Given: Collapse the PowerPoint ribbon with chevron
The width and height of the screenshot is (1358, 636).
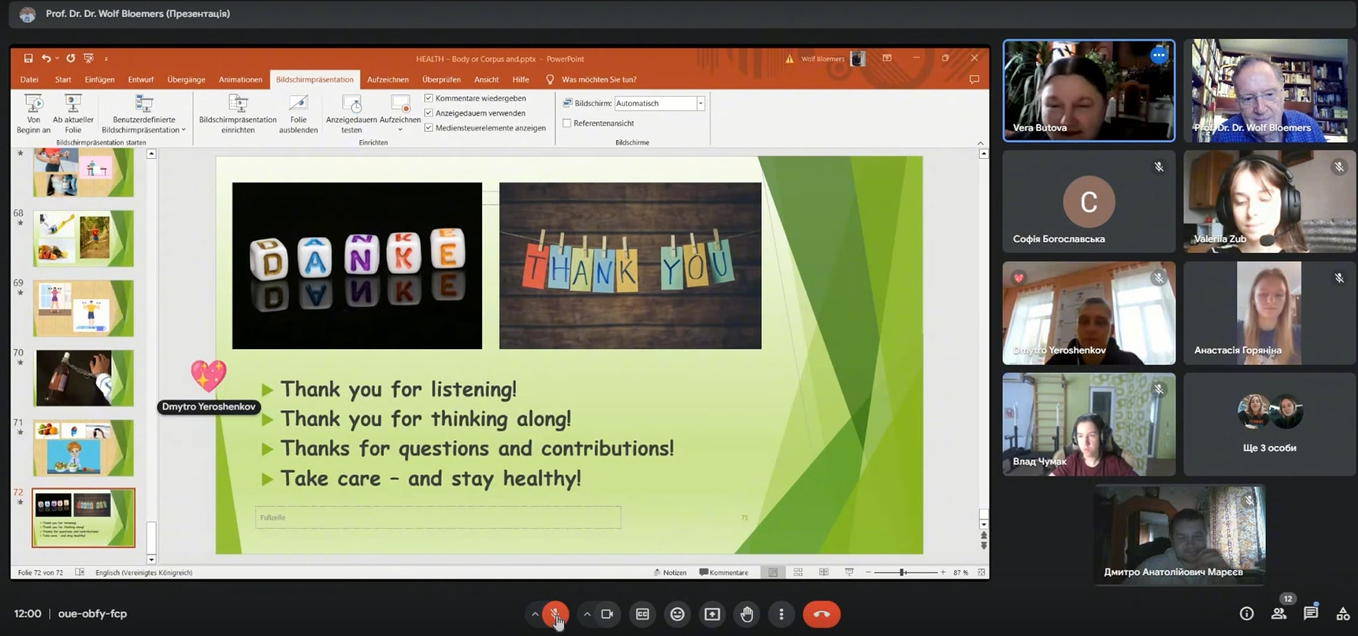Looking at the screenshot, I should 980,143.
